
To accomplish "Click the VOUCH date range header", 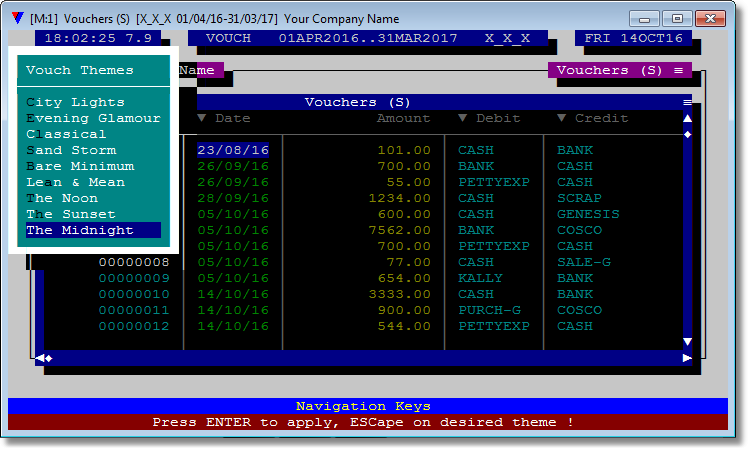I will click(368, 38).
